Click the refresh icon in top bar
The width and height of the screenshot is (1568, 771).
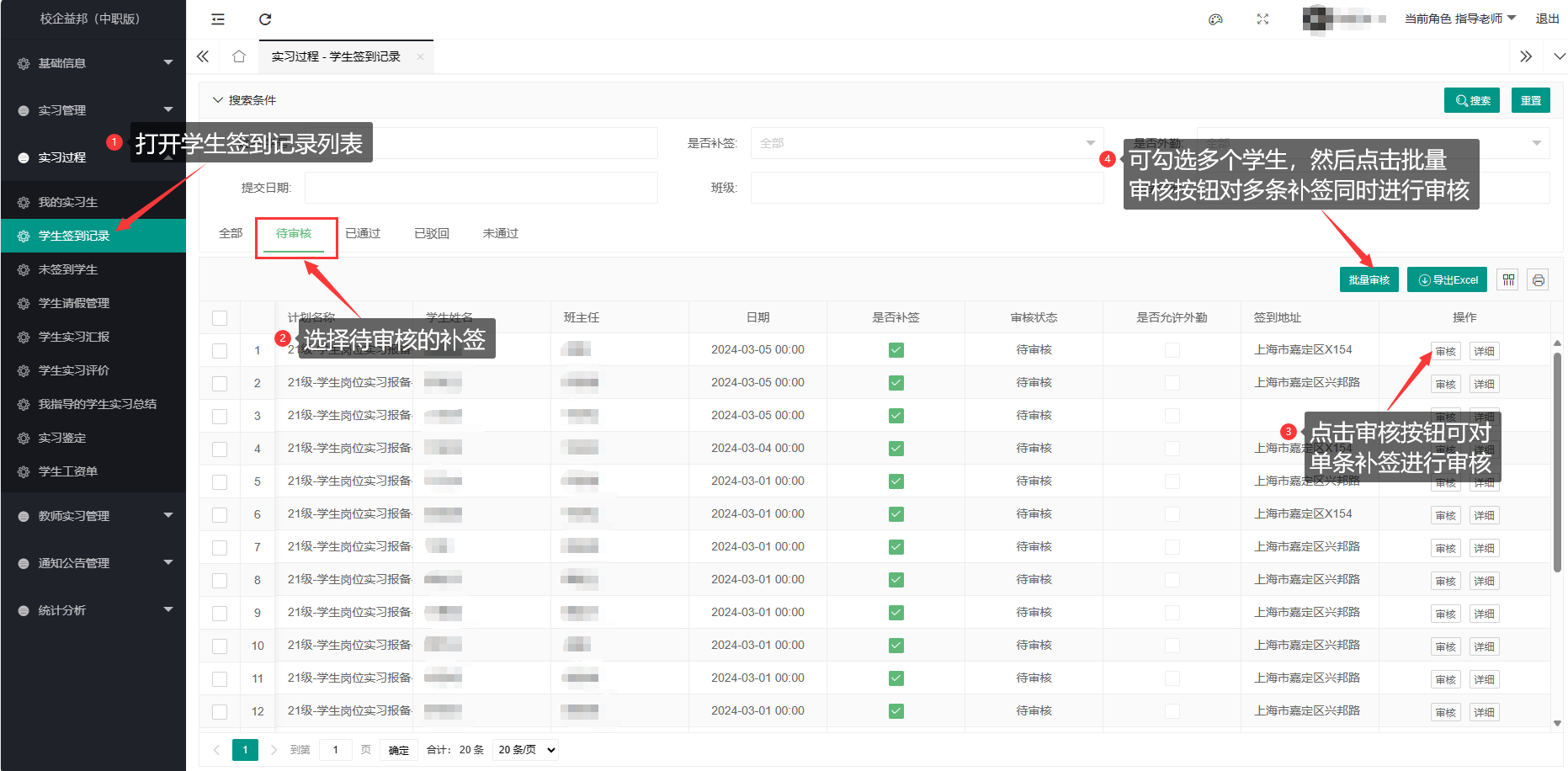pos(265,19)
